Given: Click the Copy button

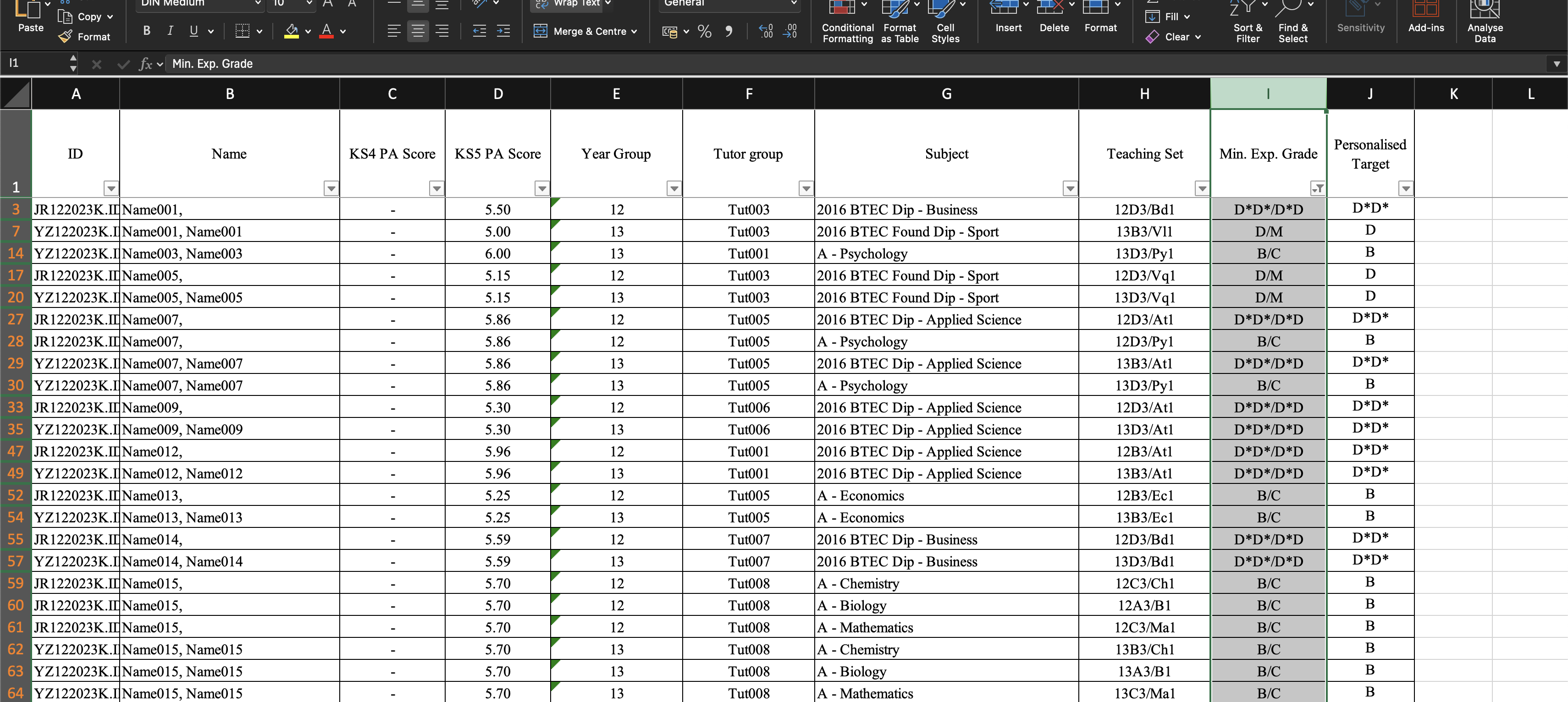Looking at the screenshot, I should pos(85,16).
